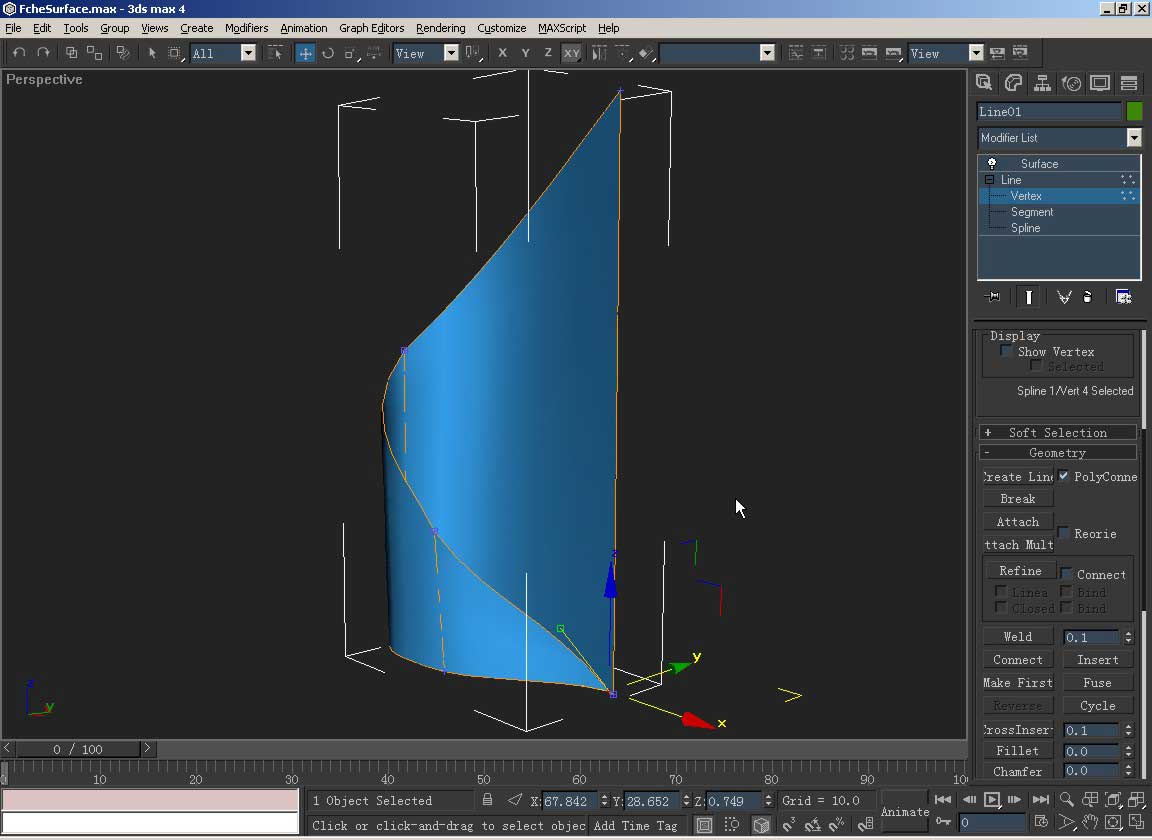Open the Modifiers menu

(x=246, y=28)
